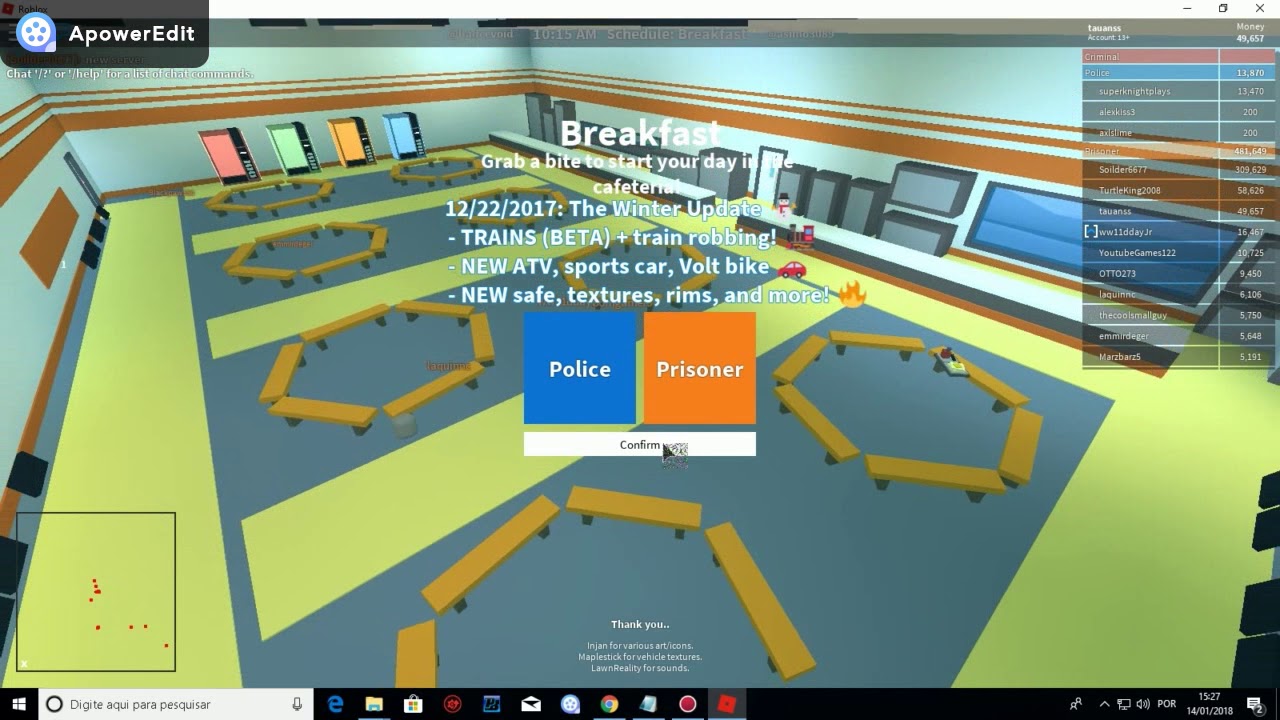
Task: Launch Microsoft Edge from the taskbar
Action: click(335, 704)
